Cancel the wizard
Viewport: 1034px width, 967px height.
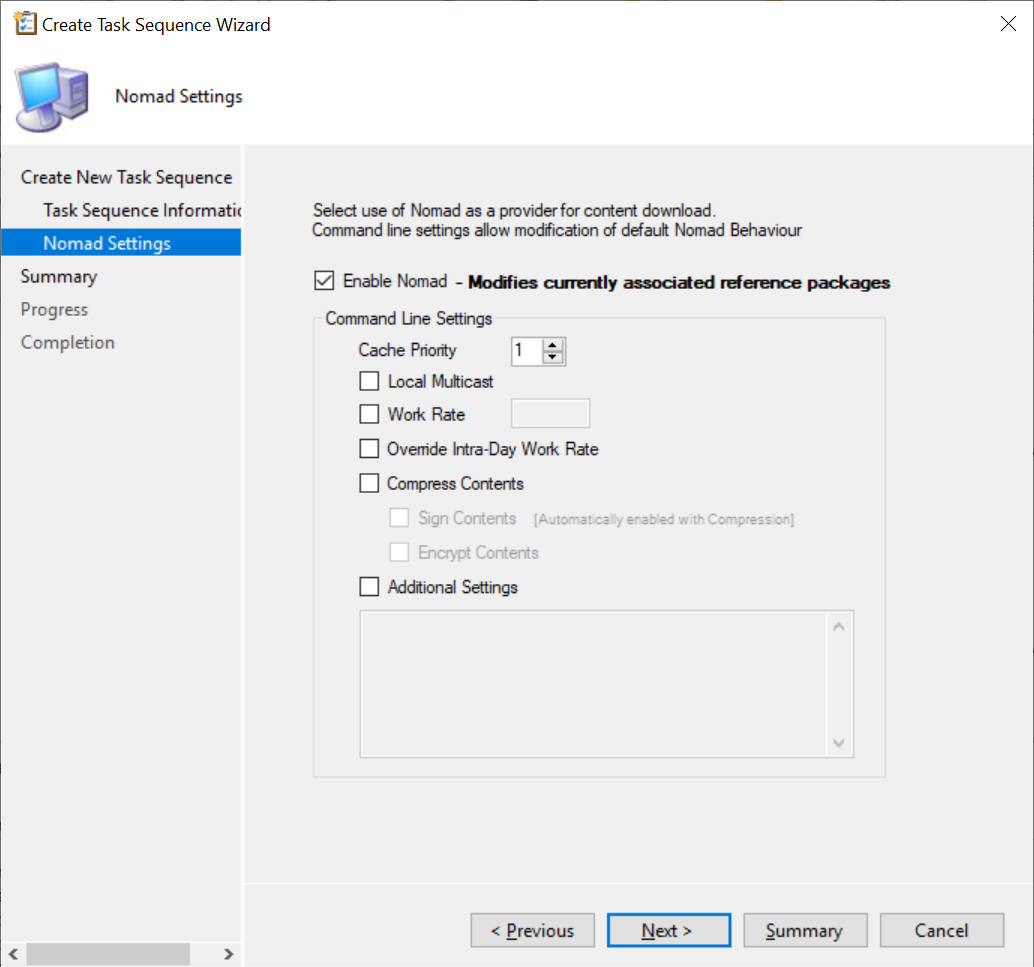941,930
